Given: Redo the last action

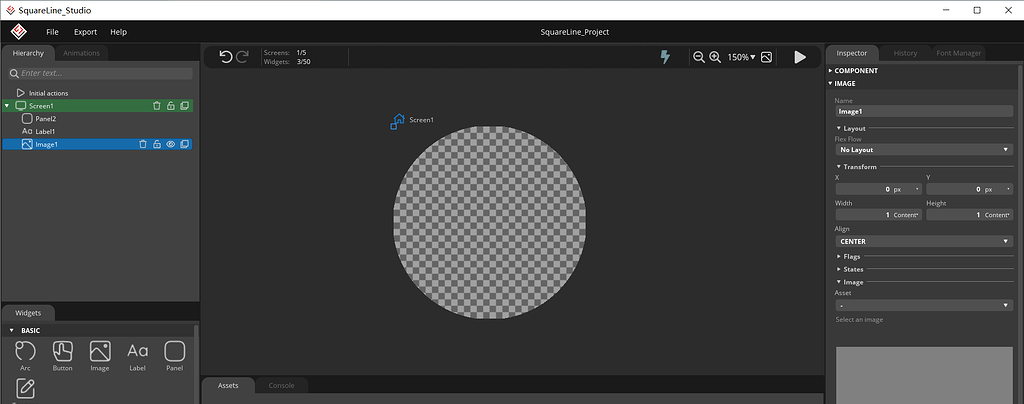Looking at the screenshot, I should pos(242,57).
